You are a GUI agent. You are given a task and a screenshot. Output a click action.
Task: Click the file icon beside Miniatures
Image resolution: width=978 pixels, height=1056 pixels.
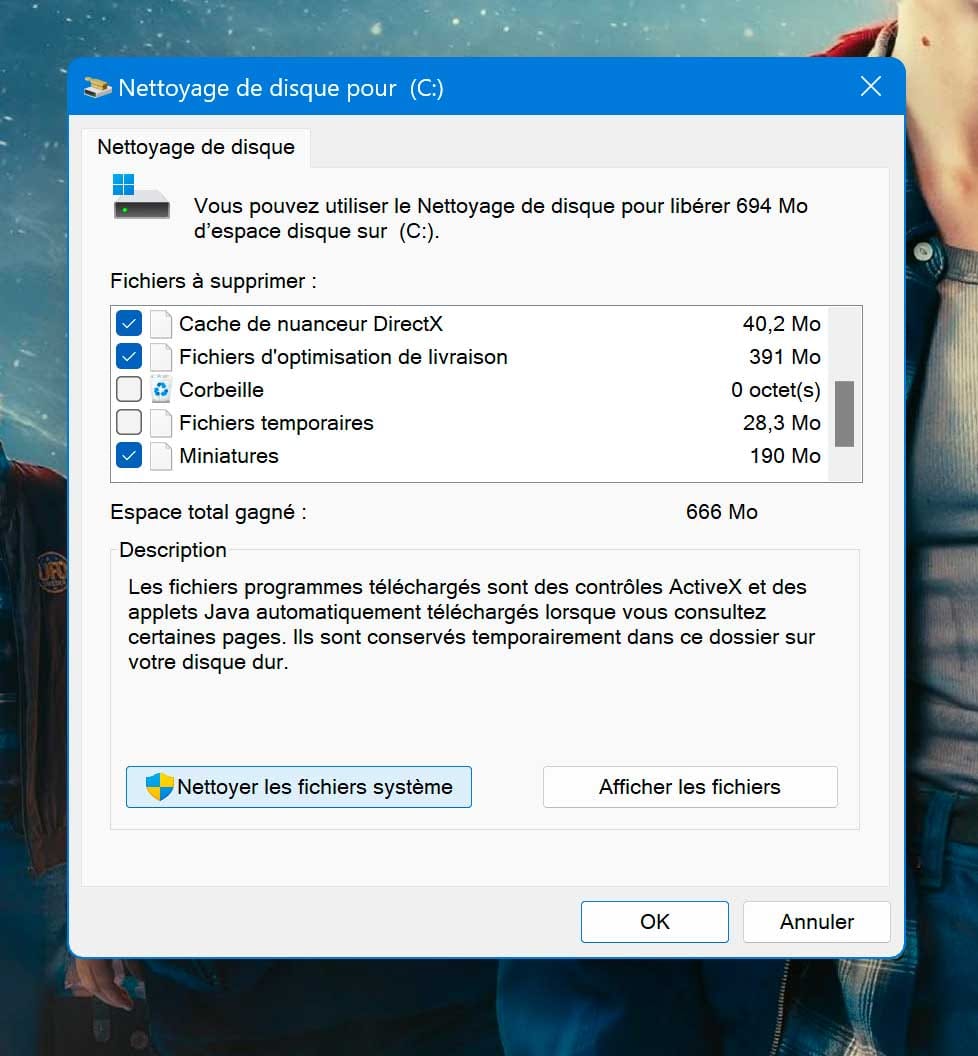[x=160, y=456]
